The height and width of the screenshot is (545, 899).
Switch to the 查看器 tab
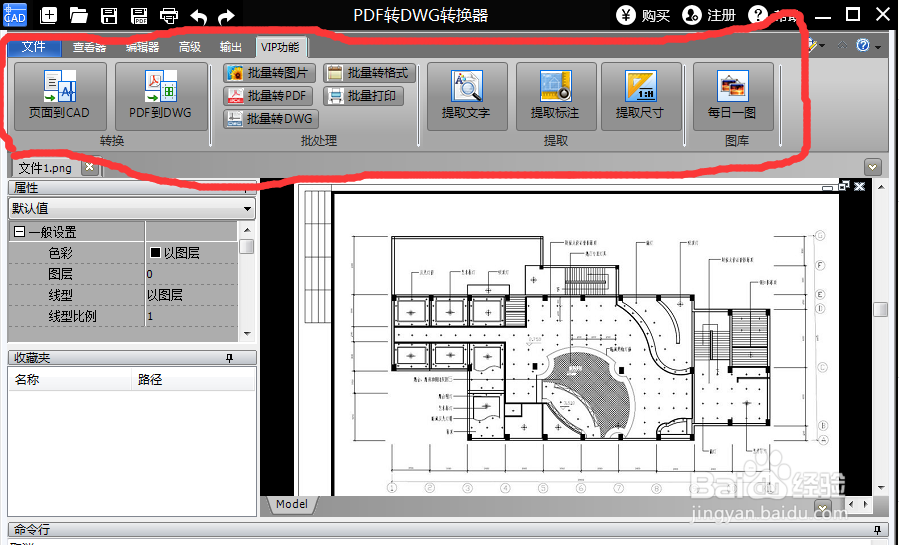point(89,47)
